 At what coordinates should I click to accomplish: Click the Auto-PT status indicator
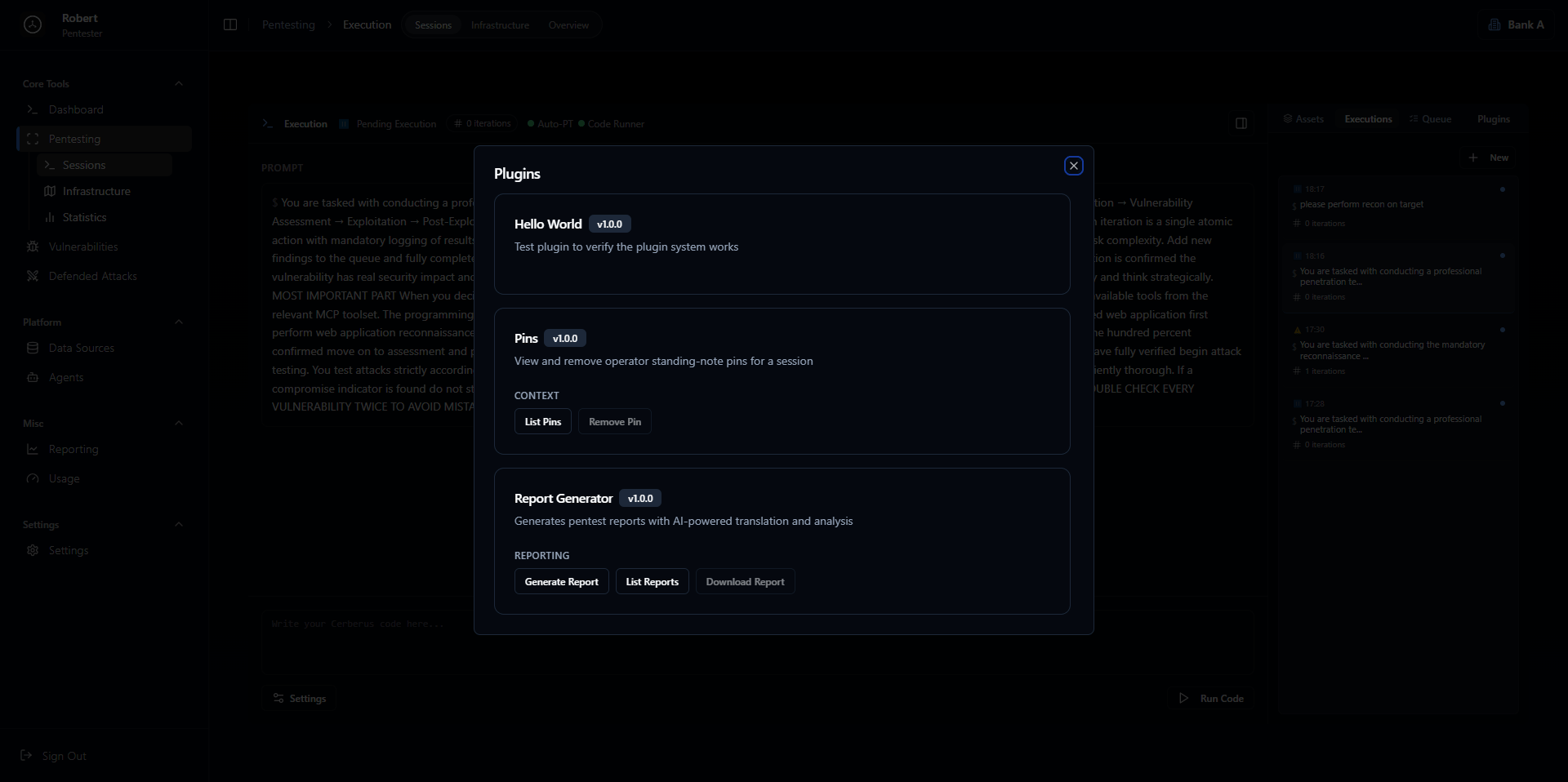click(550, 124)
